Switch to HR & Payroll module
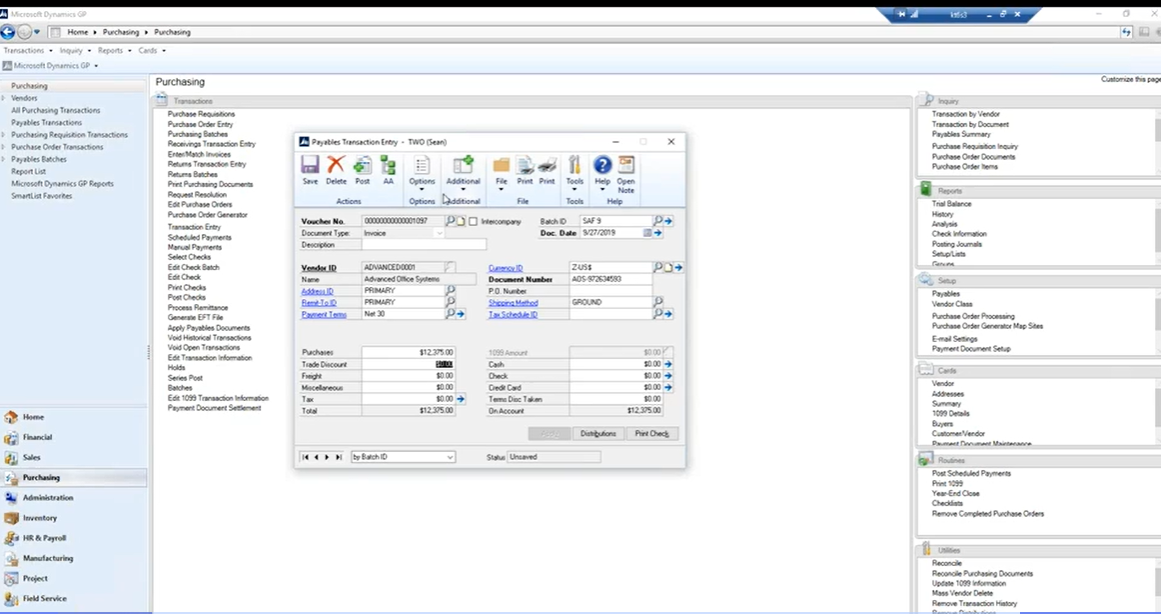Screen dimensions: 1161x614 point(44,538)
